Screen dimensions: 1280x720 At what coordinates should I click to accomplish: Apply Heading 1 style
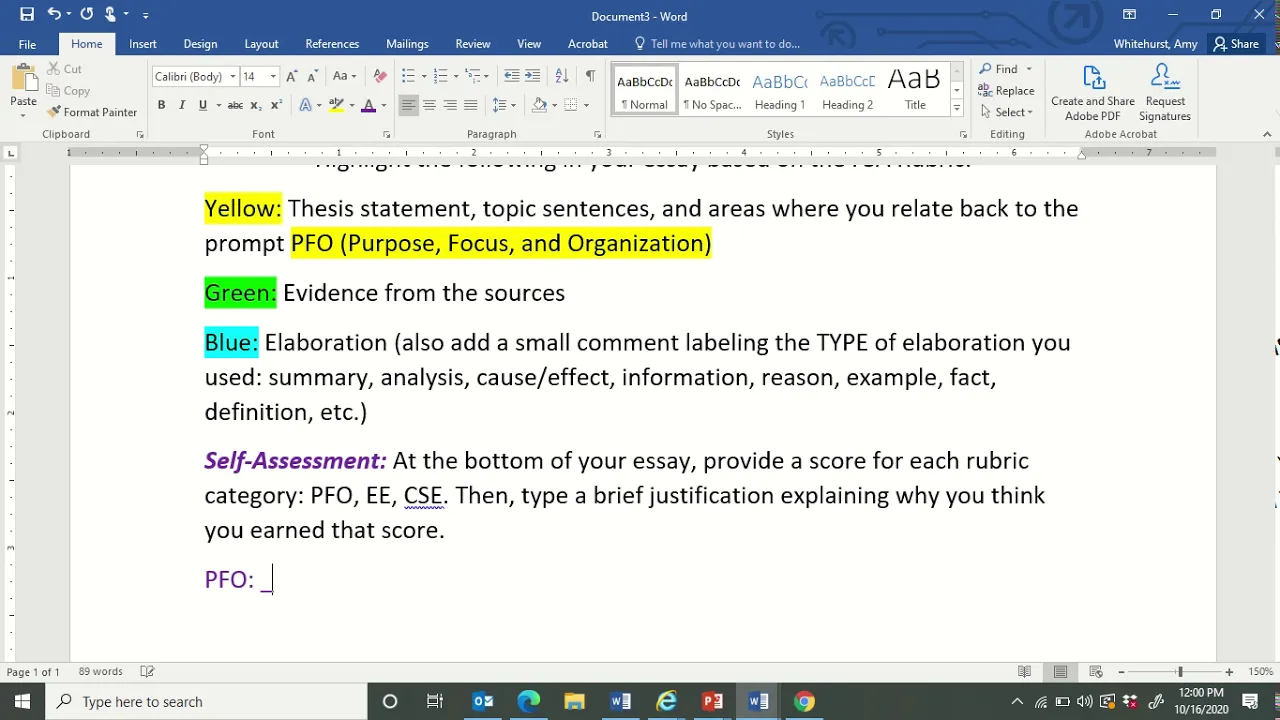(x=780, y=91)
